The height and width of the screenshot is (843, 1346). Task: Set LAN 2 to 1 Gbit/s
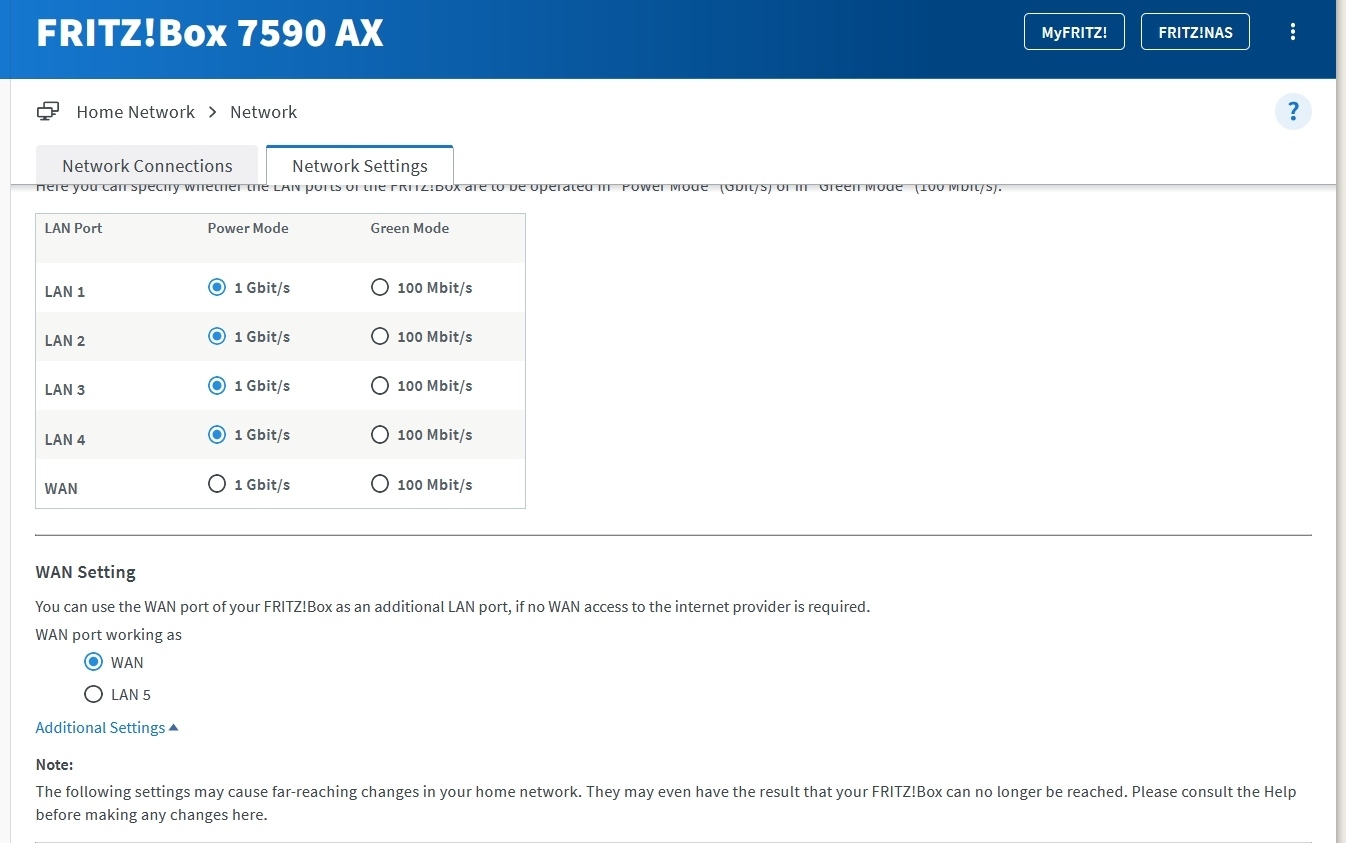(217, 336)
